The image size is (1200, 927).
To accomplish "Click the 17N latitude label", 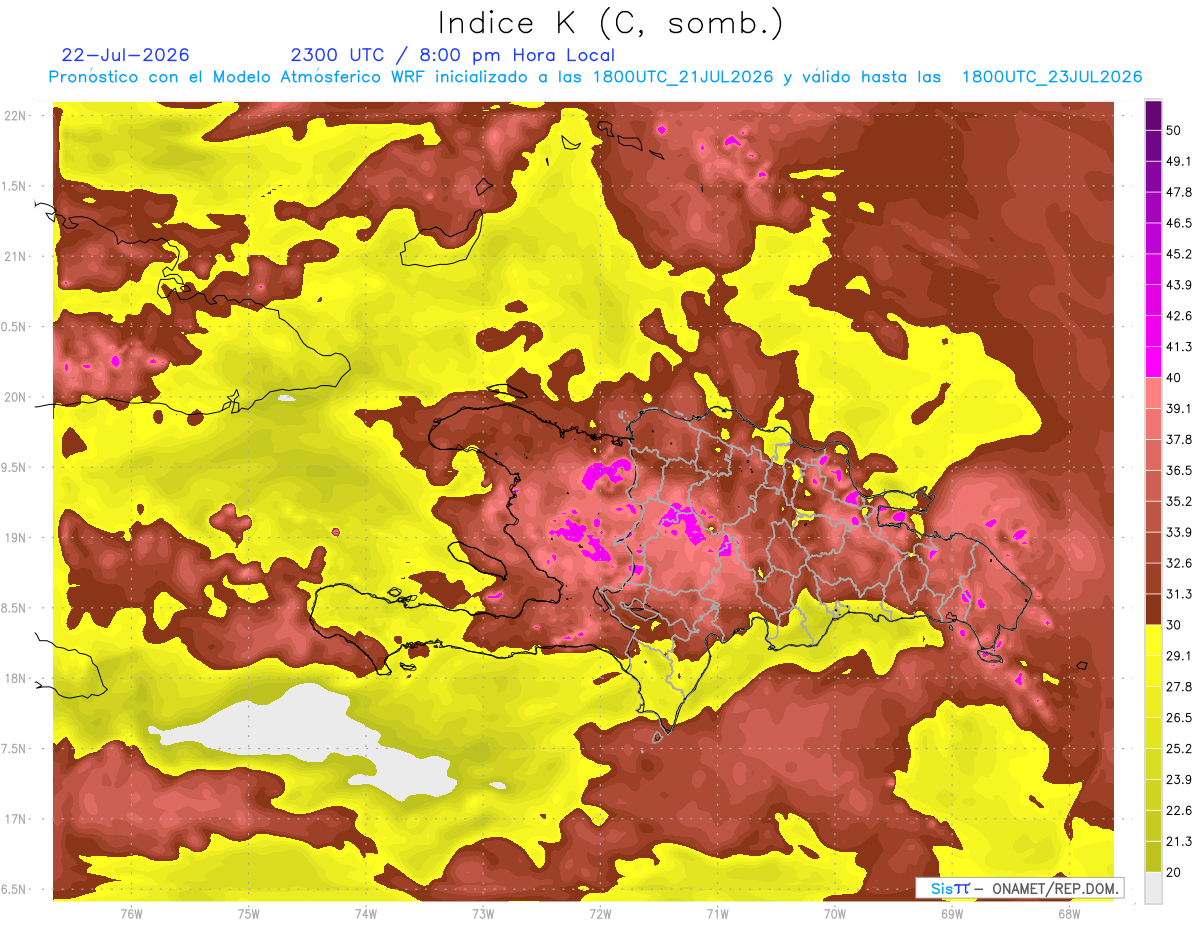I will (15, 819).
